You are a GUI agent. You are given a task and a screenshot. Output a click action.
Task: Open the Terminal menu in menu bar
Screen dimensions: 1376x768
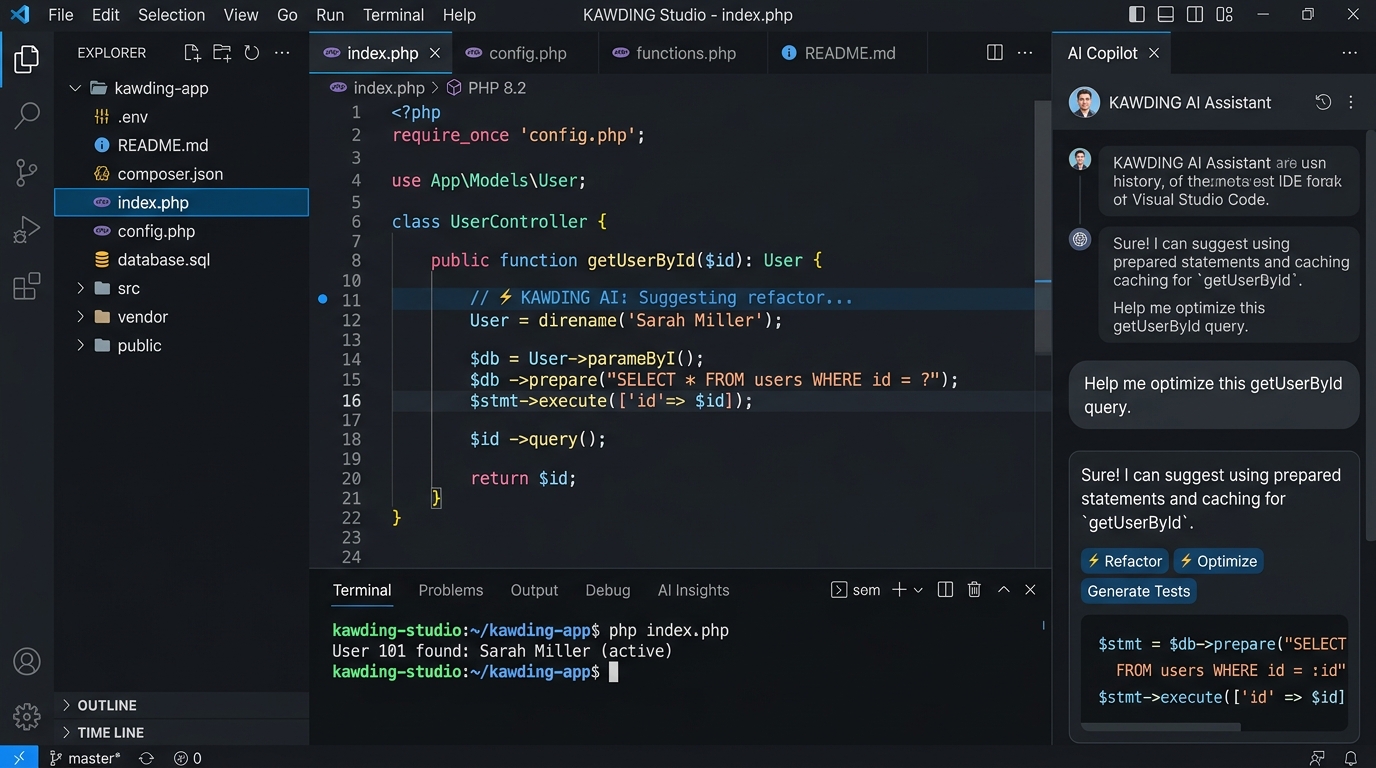pos(393,15)
